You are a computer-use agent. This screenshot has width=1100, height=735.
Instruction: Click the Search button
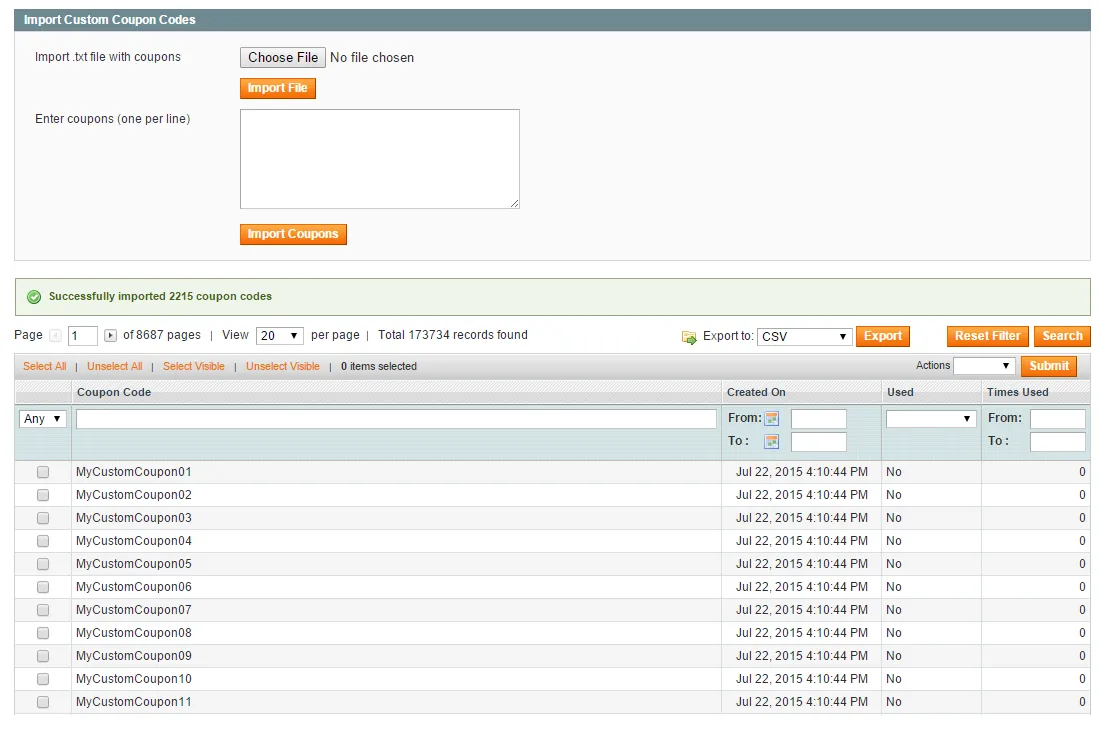(x=1062, y=337)
